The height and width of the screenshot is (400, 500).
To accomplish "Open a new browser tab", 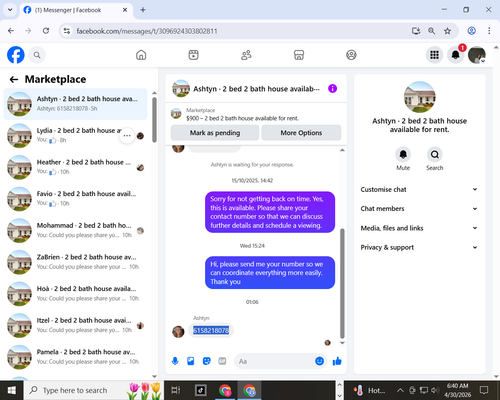I will tap(143, 10).
